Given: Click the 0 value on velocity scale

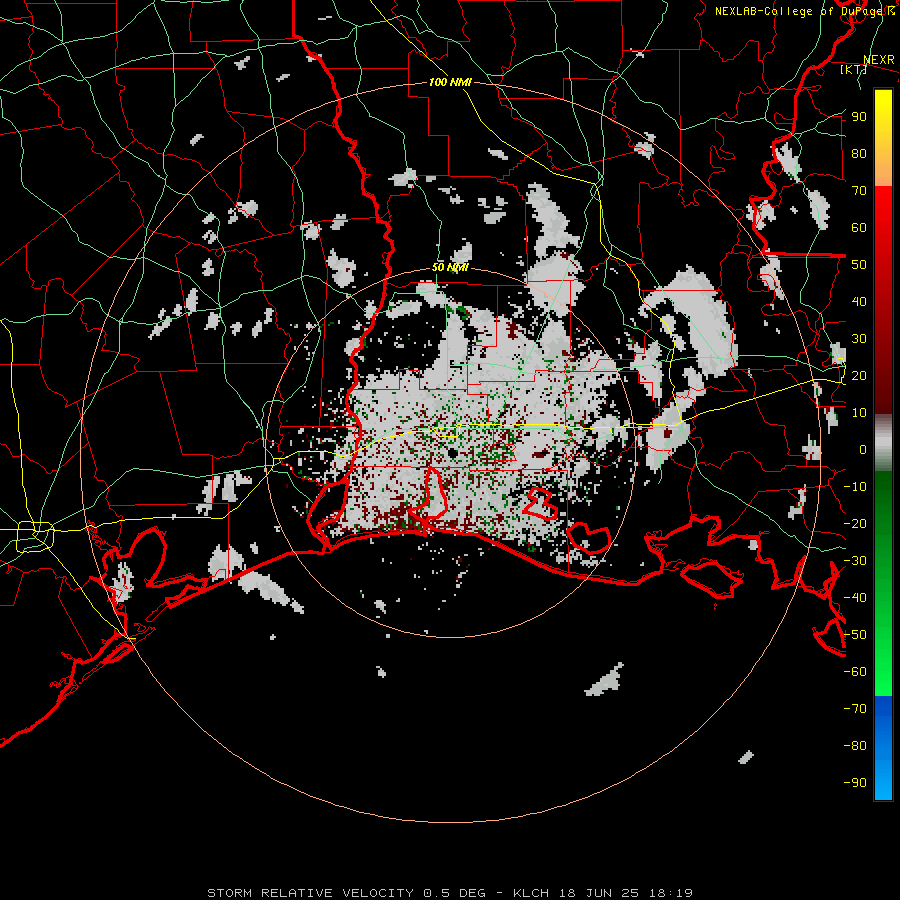Looking at the screenshot, I should (x=863, y=449).
